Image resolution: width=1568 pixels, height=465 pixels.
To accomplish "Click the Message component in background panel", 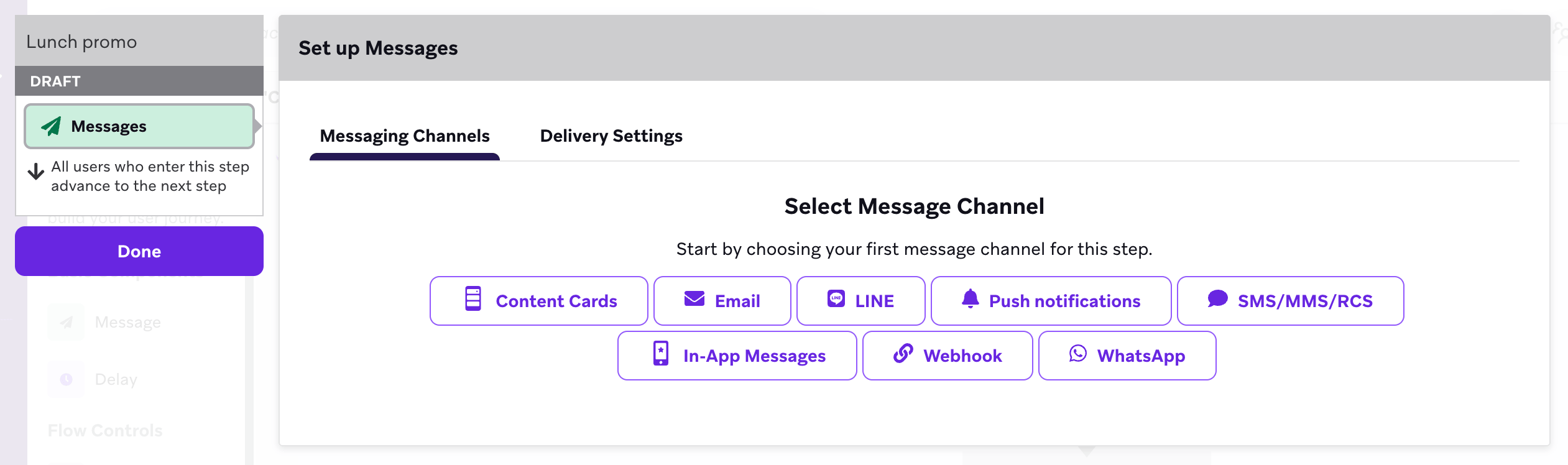I will tap(127, 322).
